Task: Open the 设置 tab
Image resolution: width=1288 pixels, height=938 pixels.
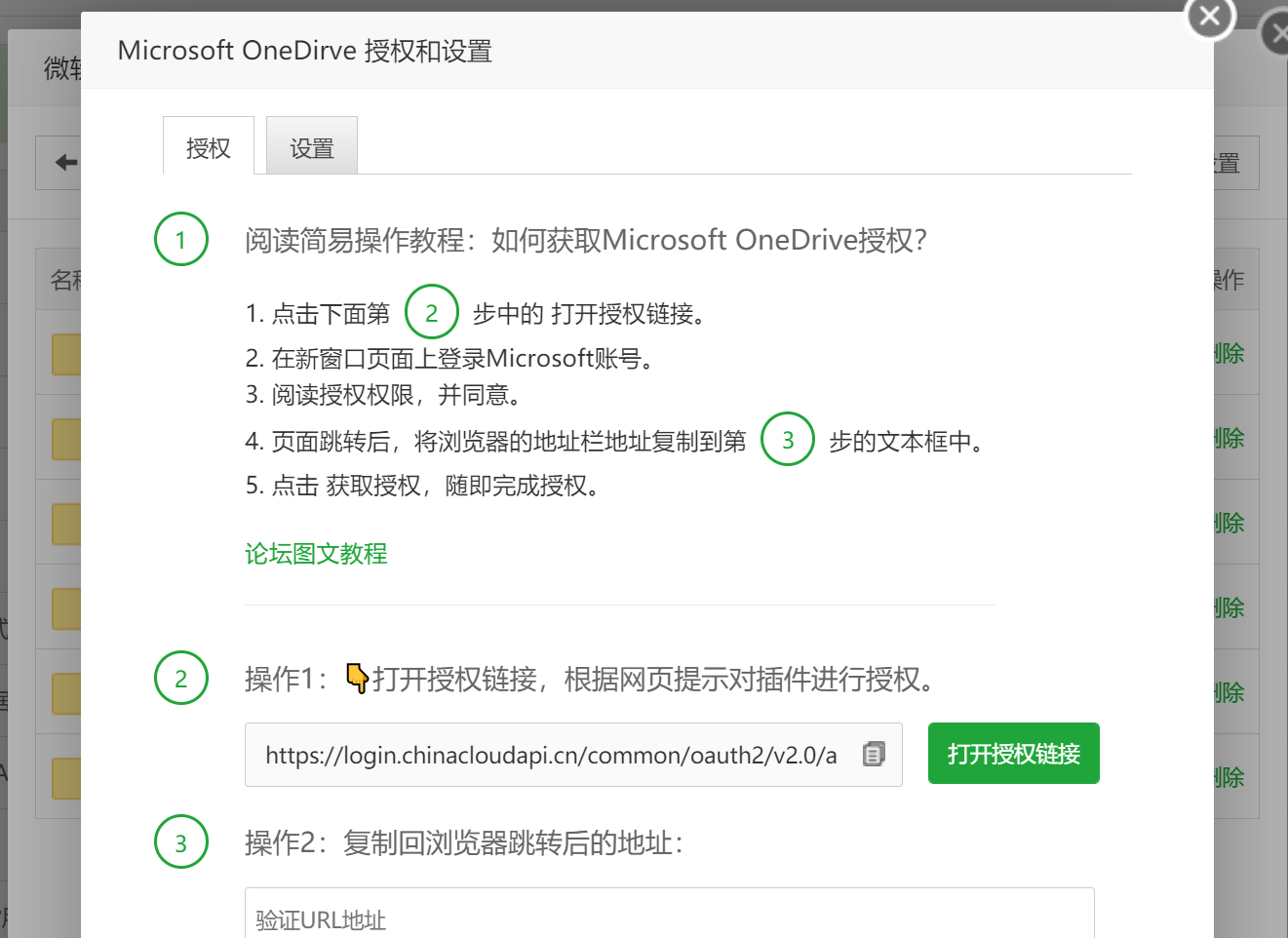Action: 312,147
